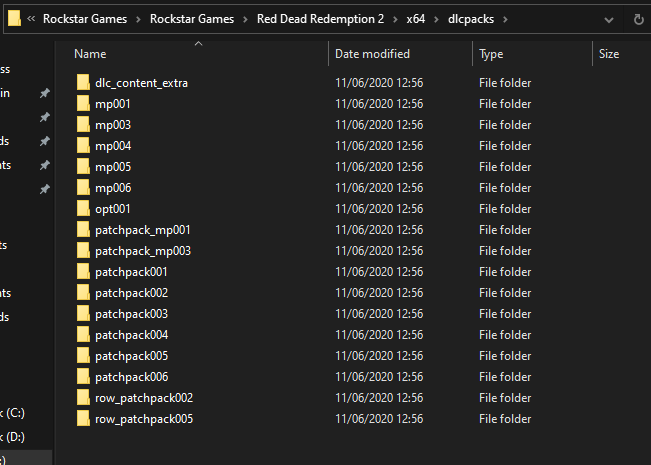Click the row_patchpack002 folder icon
The width and height of the screenshot is (651, 465).
tap(83, 397)
